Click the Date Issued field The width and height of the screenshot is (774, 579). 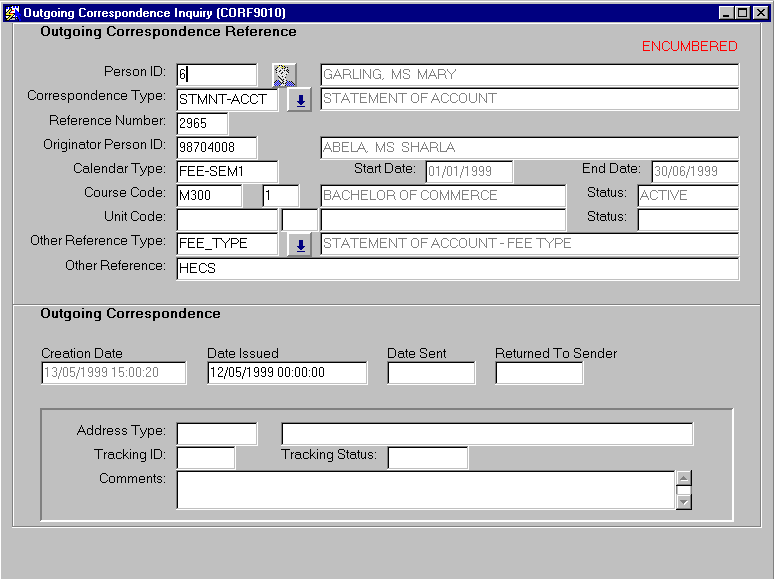(287, 373)
